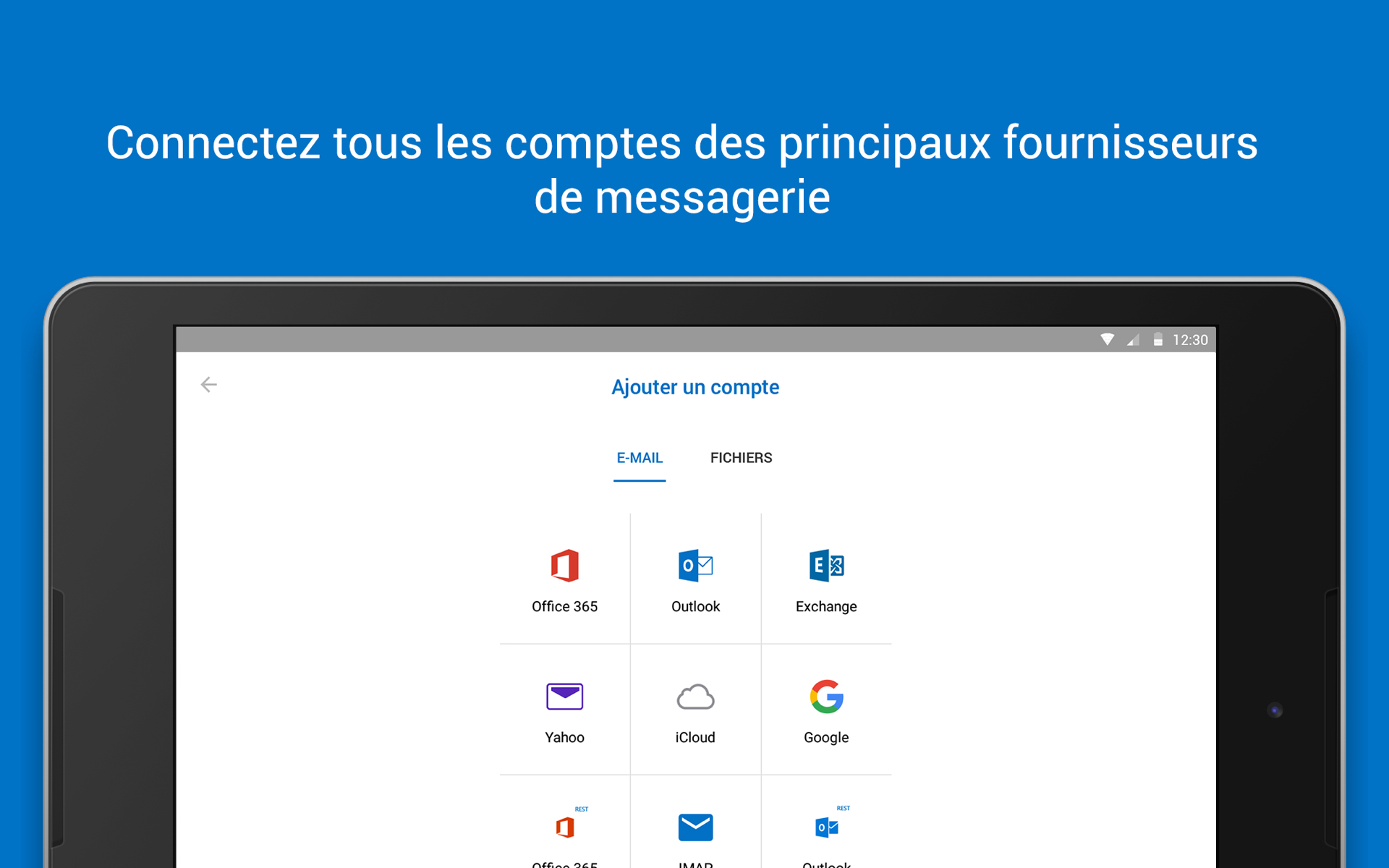The height and width of the screenshot is (868, 1389).
Task: Click the Wi-Fi status icon
Action: pos(1108,339)
